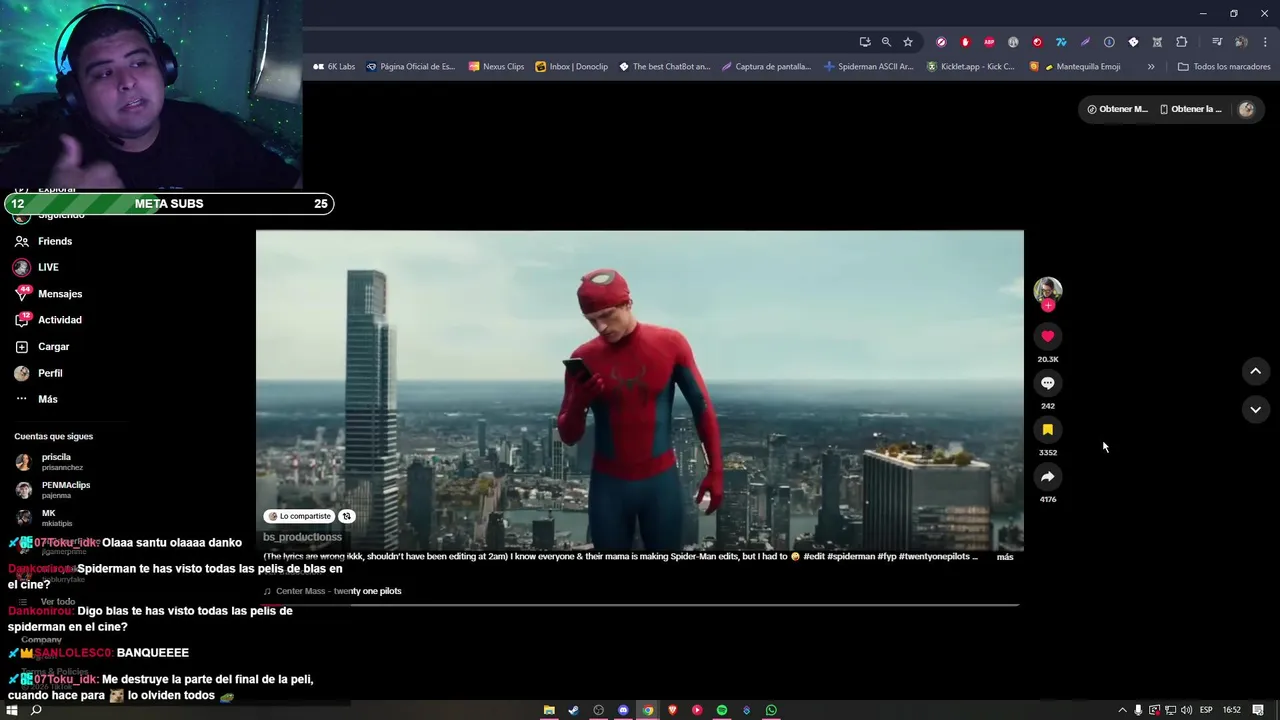Open the ABP extension icon
This screenshot has width=1280, height=720.
point(989,42)
